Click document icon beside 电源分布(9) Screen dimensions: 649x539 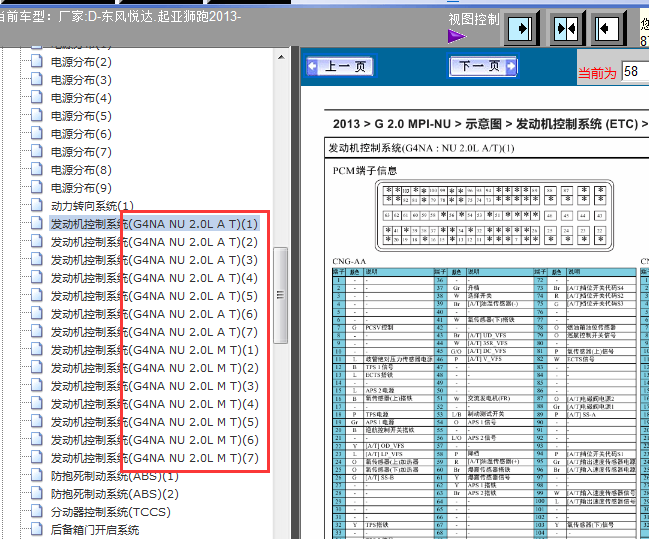pos(36,187)
